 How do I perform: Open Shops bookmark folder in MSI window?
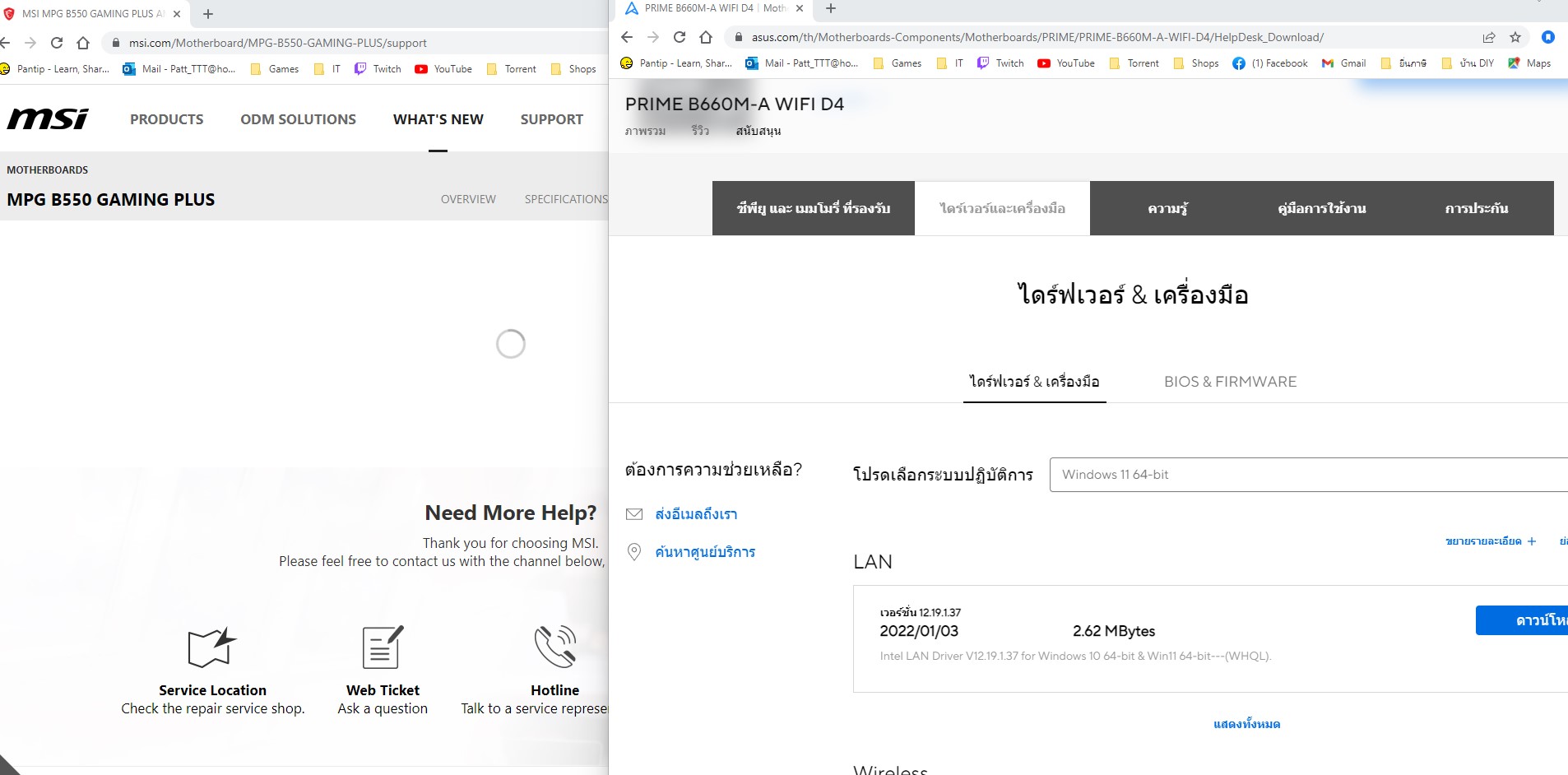pos(573,69)
